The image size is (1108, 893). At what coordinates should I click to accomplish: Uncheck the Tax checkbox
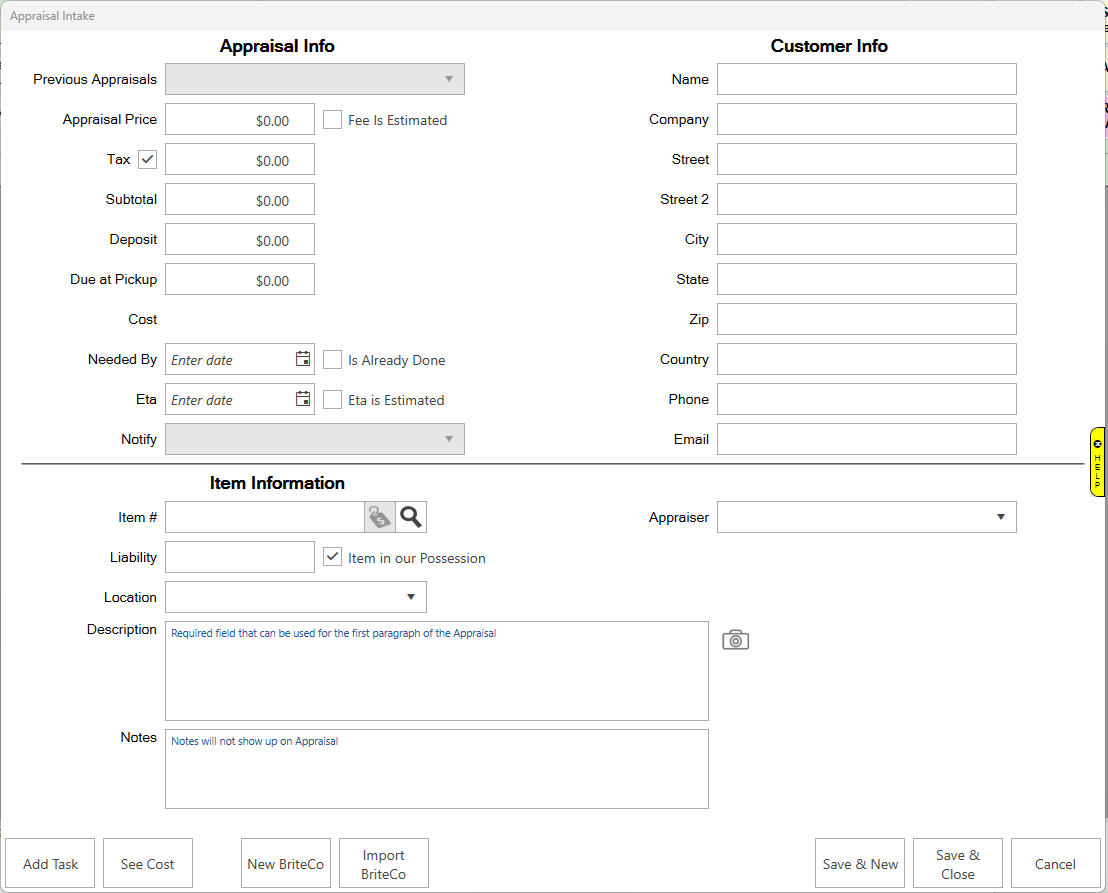(x=148, y=159)
